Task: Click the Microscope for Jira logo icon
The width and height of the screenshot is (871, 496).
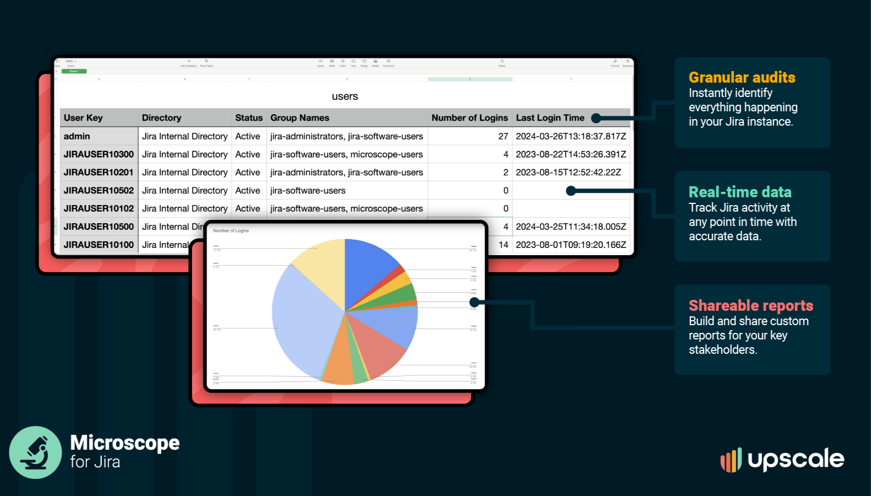Action: [36, 452]
